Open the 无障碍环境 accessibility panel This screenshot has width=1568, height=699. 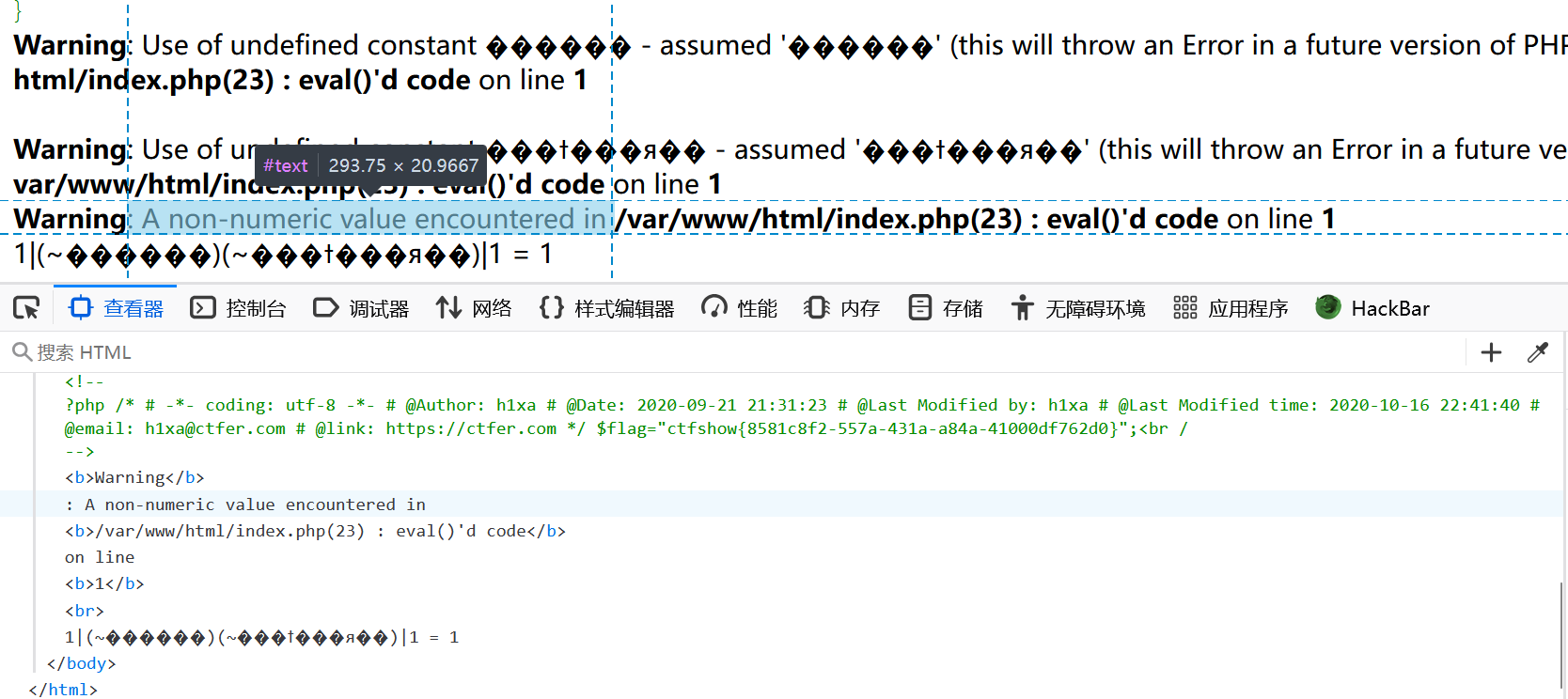1078,308
